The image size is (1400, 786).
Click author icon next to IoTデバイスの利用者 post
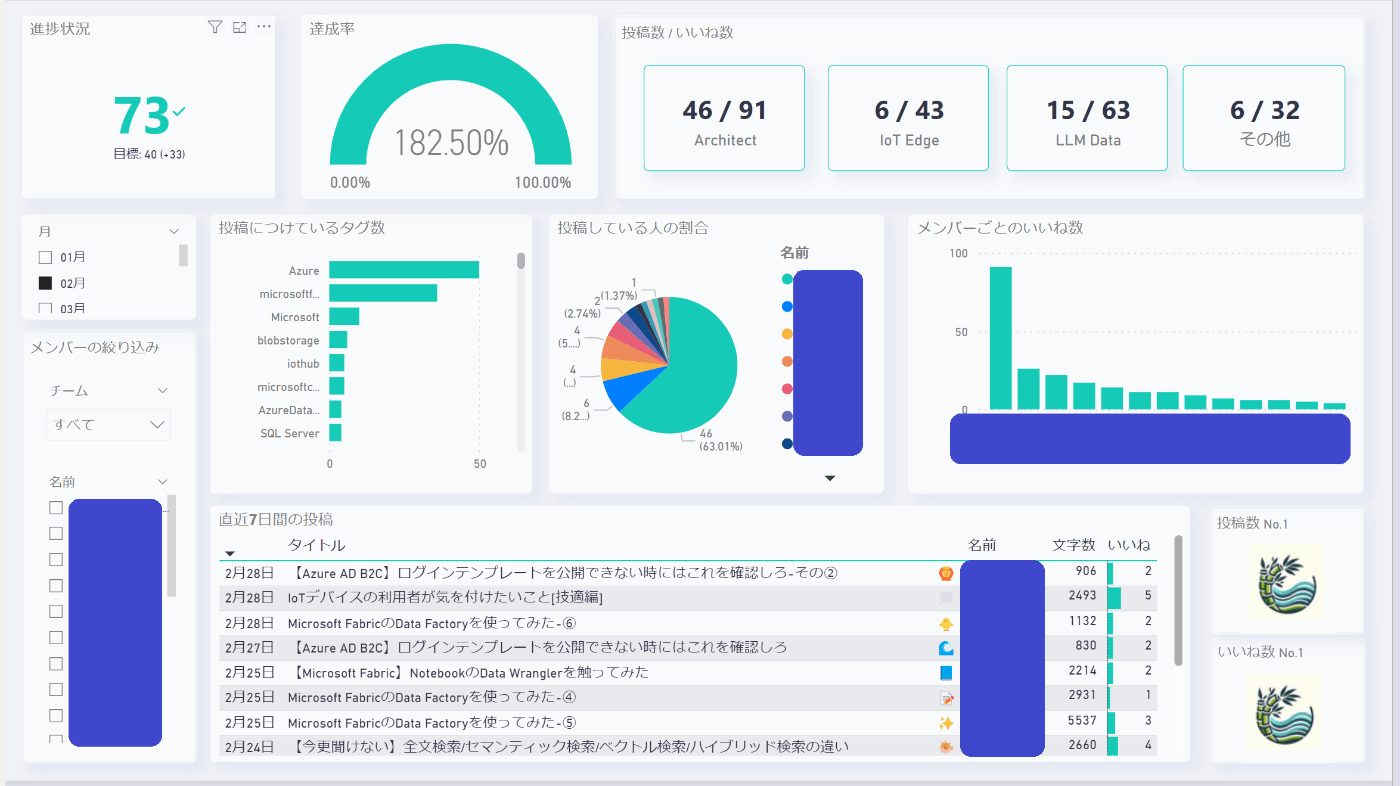point(945,598)
